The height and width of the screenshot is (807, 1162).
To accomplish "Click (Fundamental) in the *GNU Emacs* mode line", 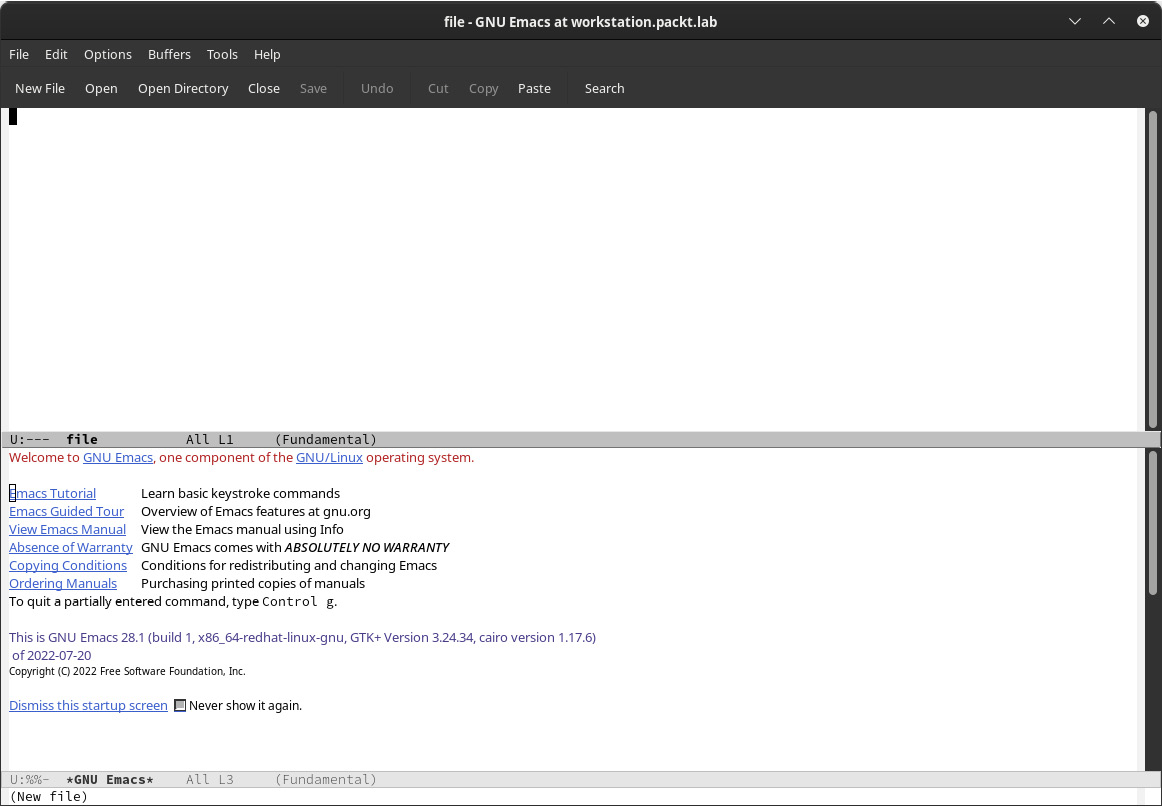I will (x=325, y=780).
